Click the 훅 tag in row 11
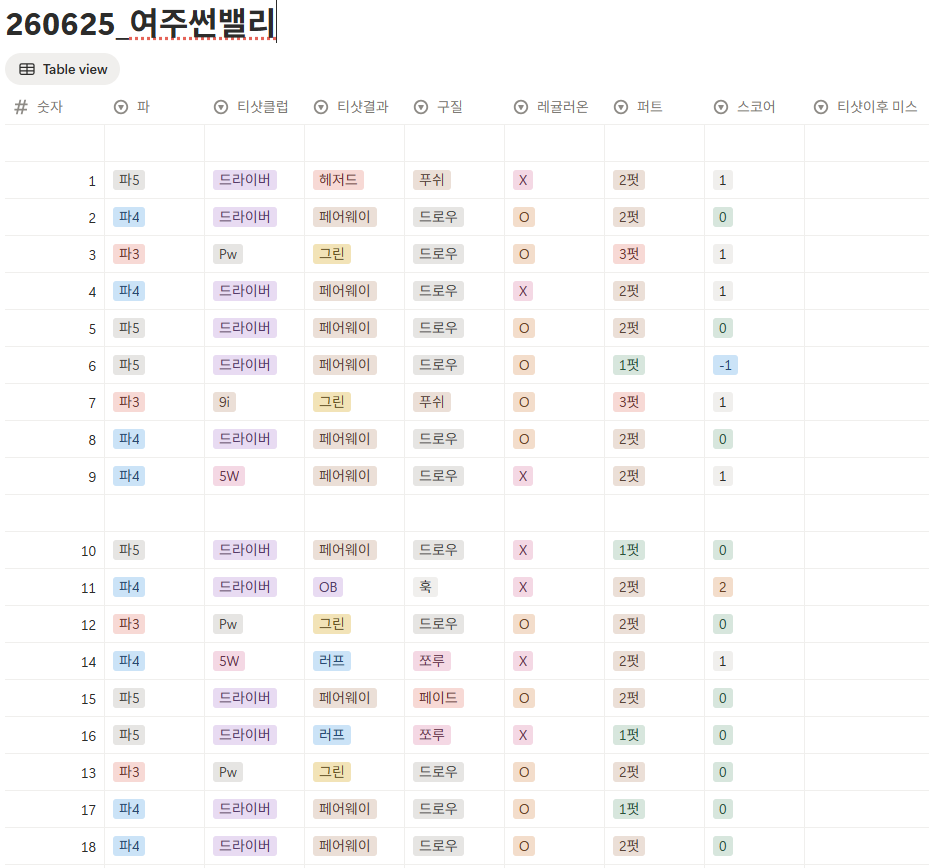Screen dimensions: 929x868 [425, 587]
